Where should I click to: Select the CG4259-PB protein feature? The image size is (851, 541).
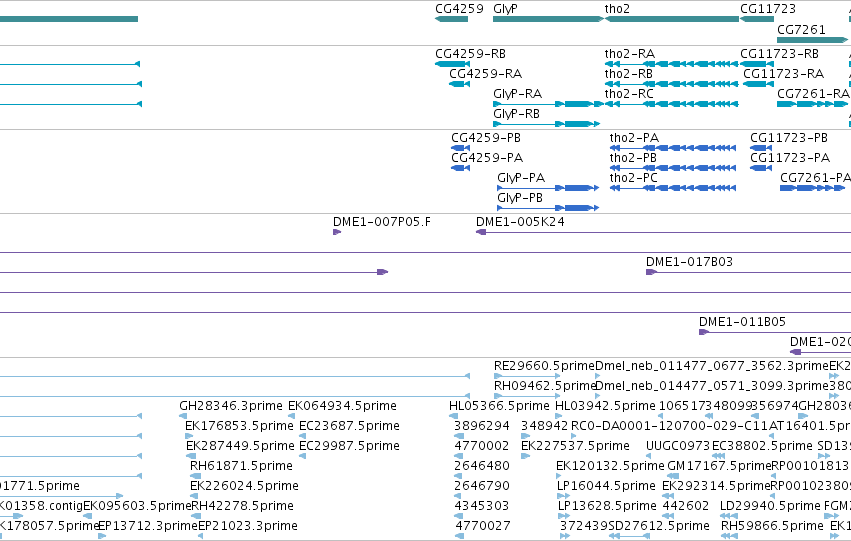pyautogui.click(x=460, y=148)
